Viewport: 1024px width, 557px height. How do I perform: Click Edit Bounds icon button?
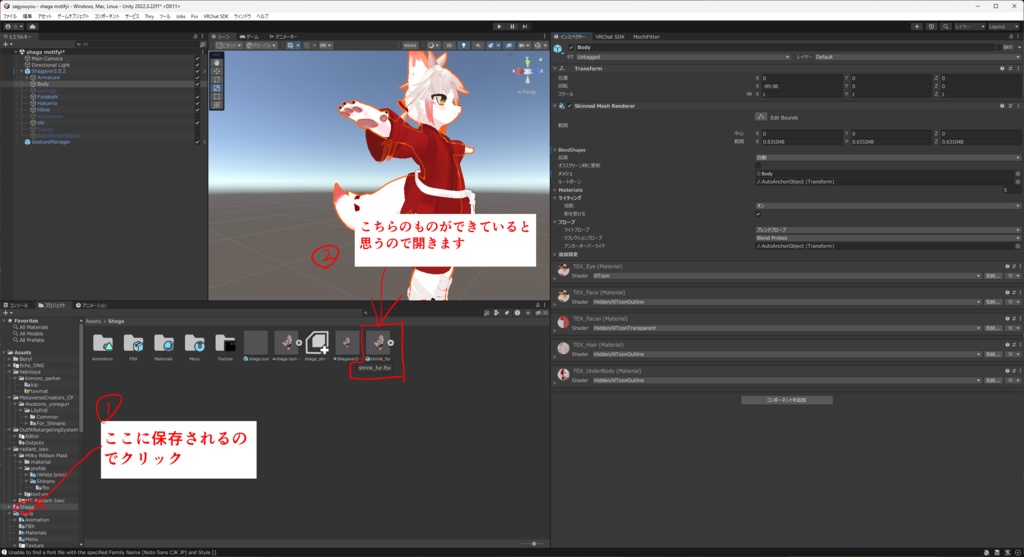click(761, 117)
